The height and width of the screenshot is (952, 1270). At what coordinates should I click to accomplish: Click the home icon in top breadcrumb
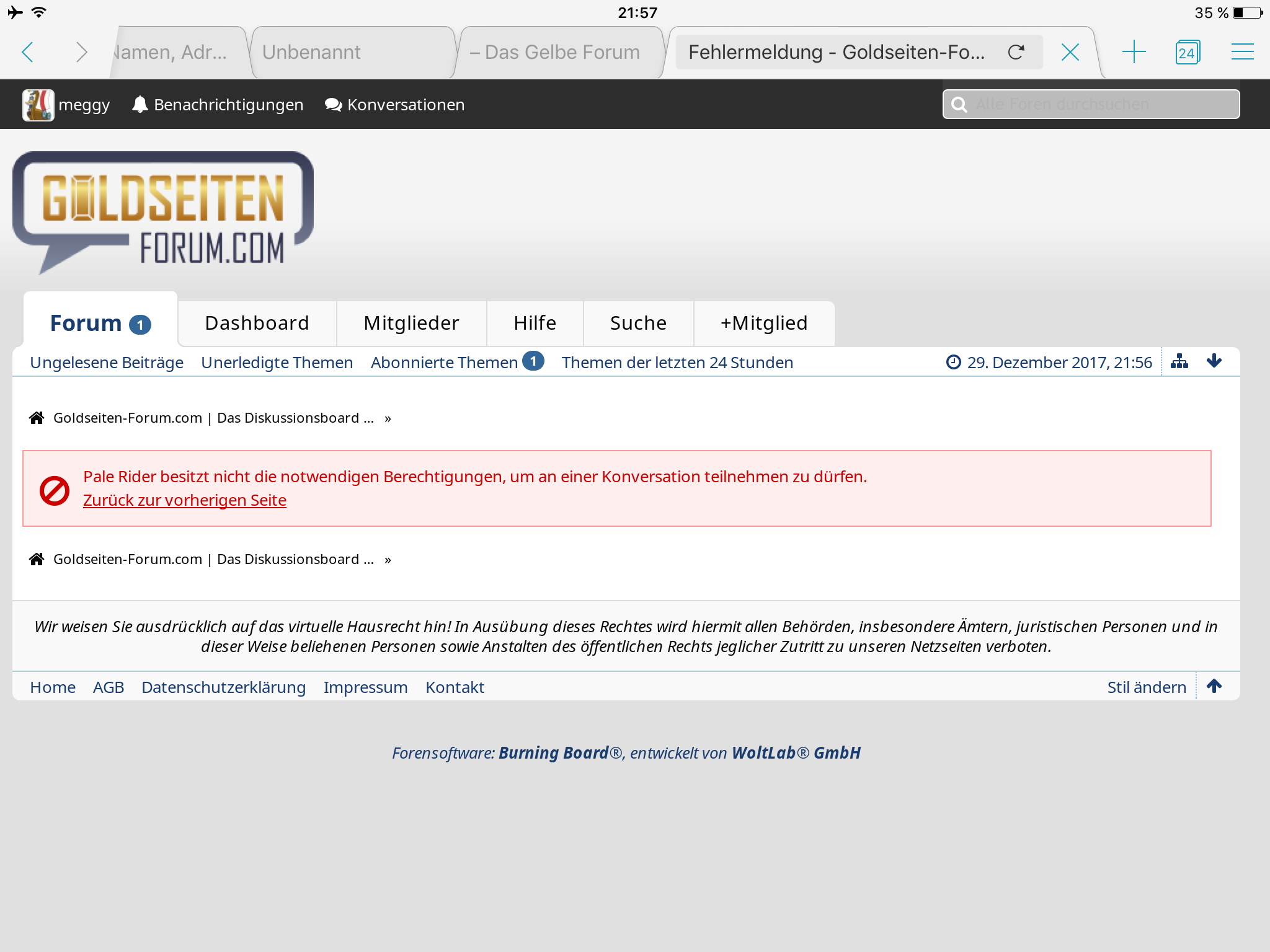[x=37, y=418]
